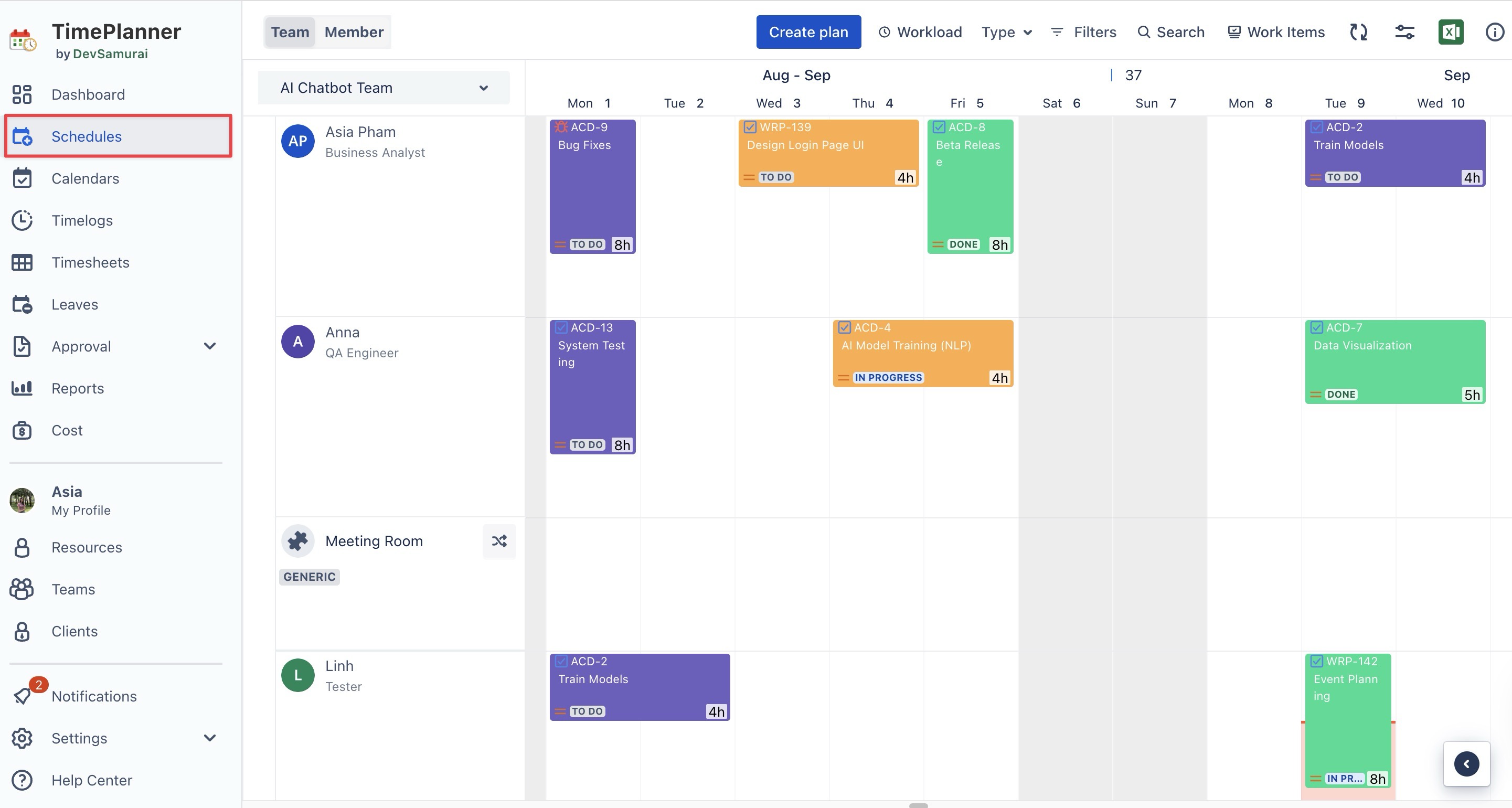1512x808 pixels.
Task: Open the AI Chatbot Team dropdown
Action: [x=384, y=88]
